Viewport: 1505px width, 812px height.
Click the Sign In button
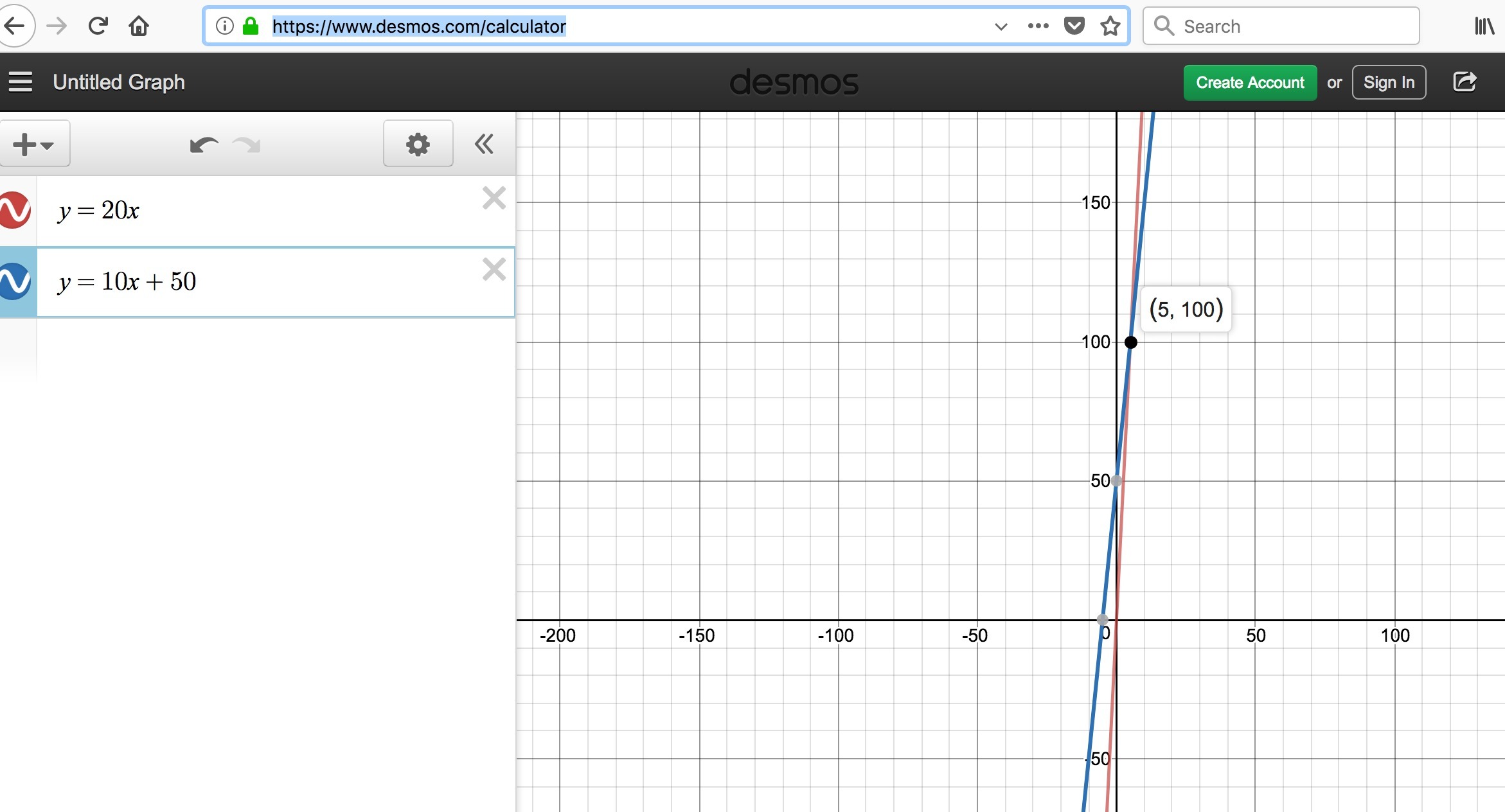tap(1389, 83)
